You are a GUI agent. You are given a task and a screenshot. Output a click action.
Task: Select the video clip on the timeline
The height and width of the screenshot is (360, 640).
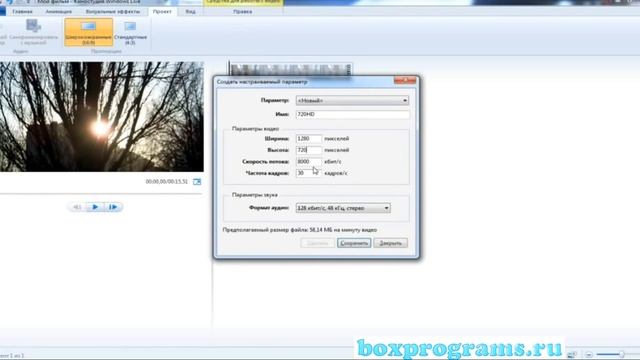coord(291,69)
